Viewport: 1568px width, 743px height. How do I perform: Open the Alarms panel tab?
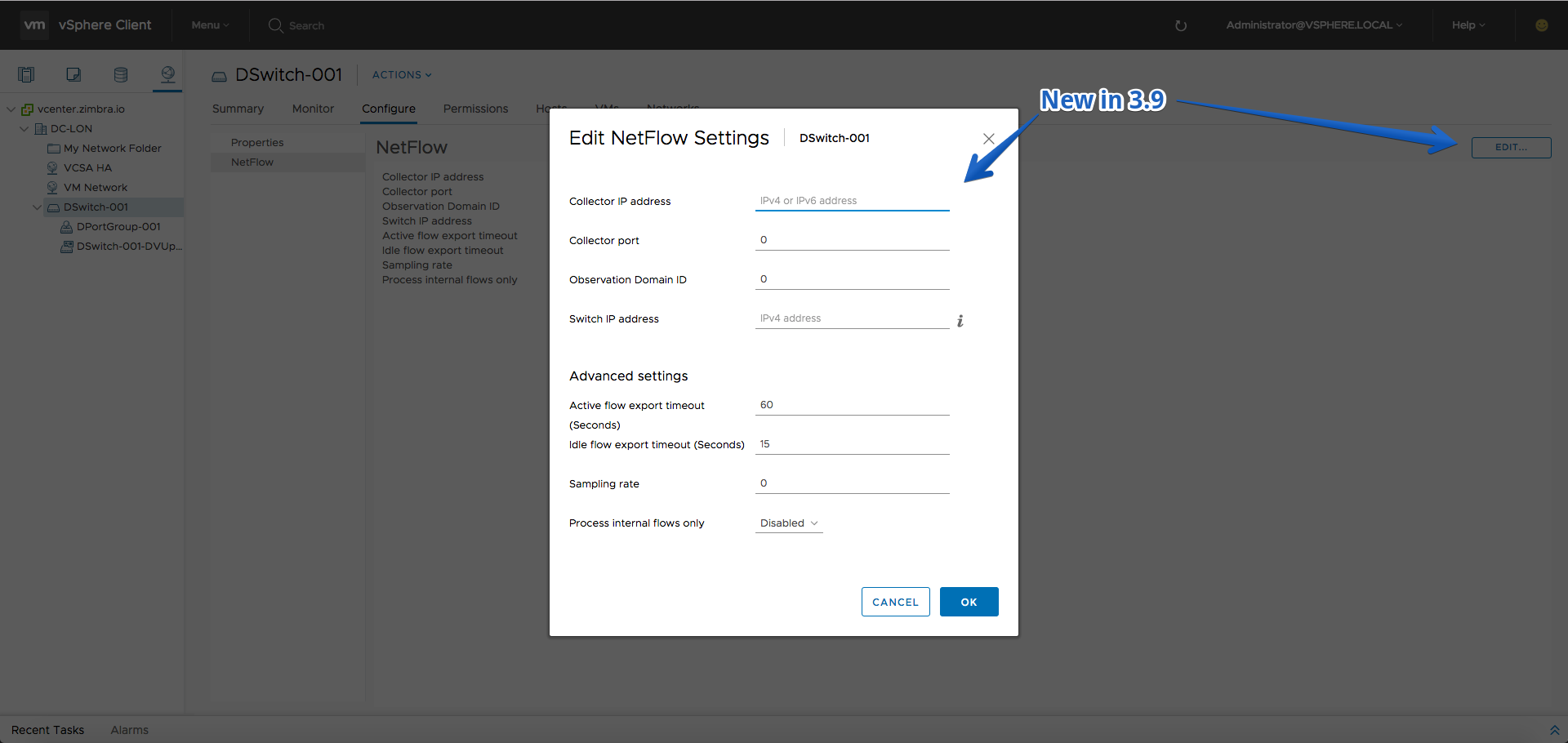130,730
